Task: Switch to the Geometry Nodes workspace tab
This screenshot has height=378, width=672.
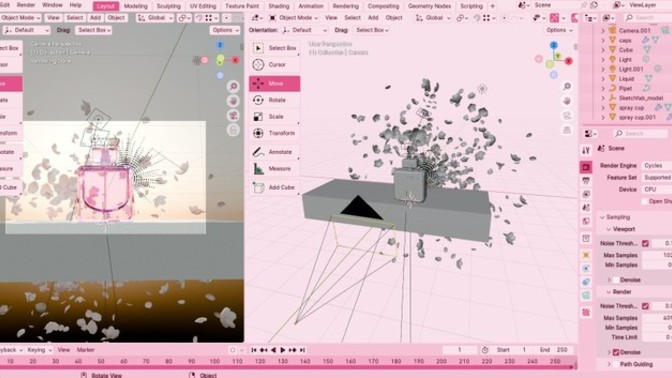Action: point(429,6)
